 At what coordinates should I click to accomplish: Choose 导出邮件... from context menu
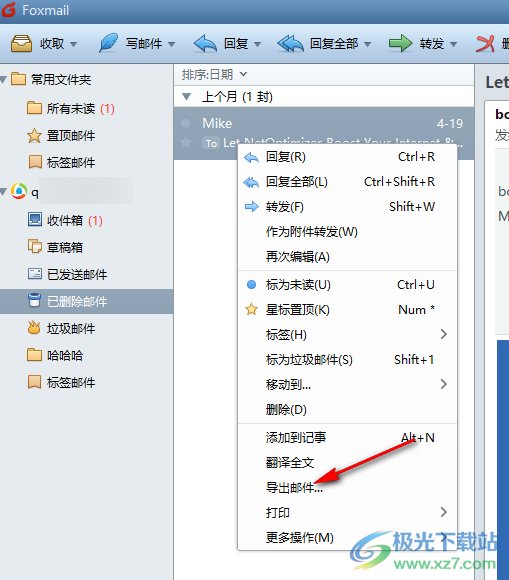point(348,488)
